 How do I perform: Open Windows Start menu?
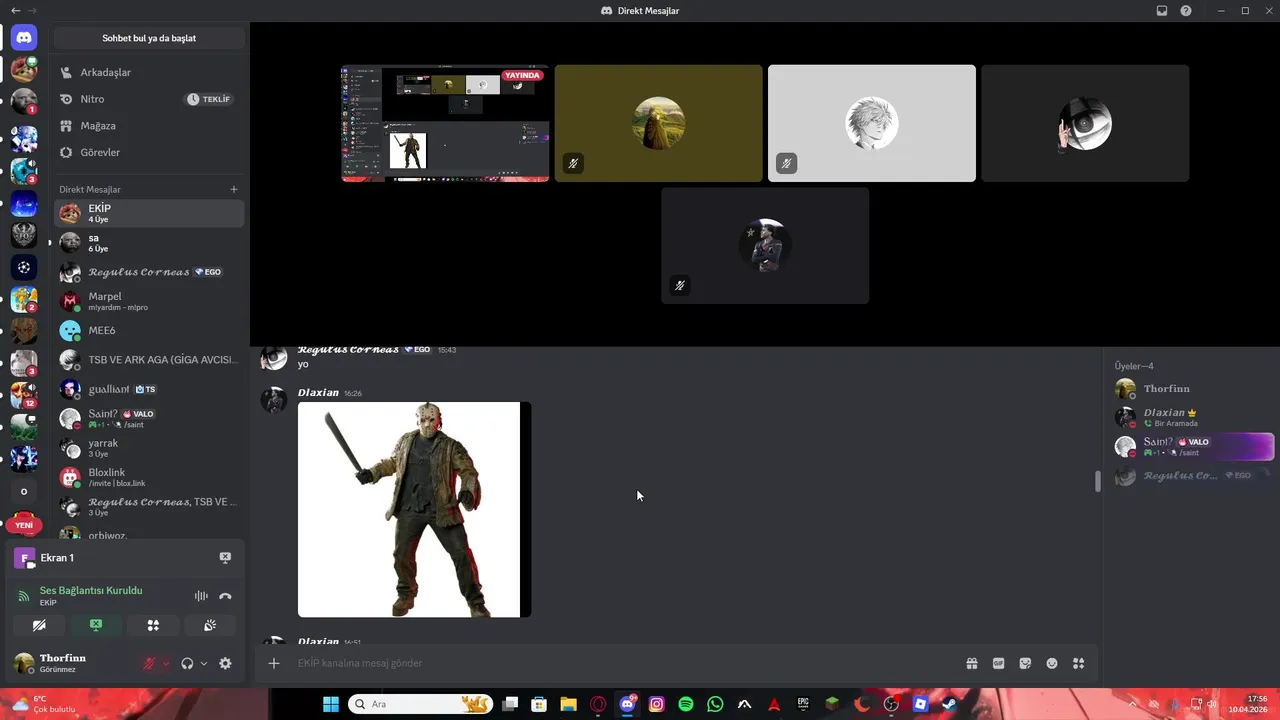tap(330, 704)
